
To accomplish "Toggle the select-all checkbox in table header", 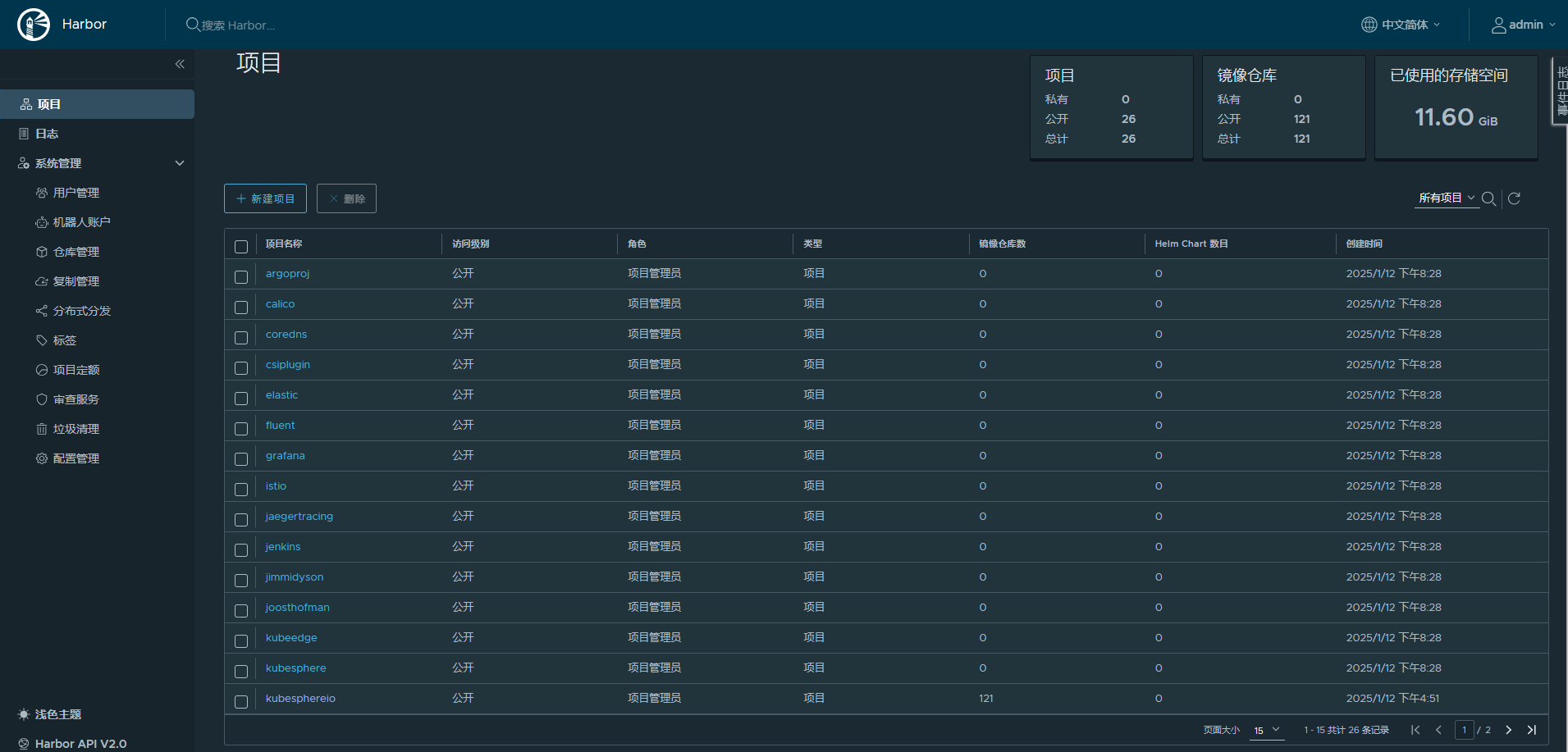I will click(x=241, y=247).
